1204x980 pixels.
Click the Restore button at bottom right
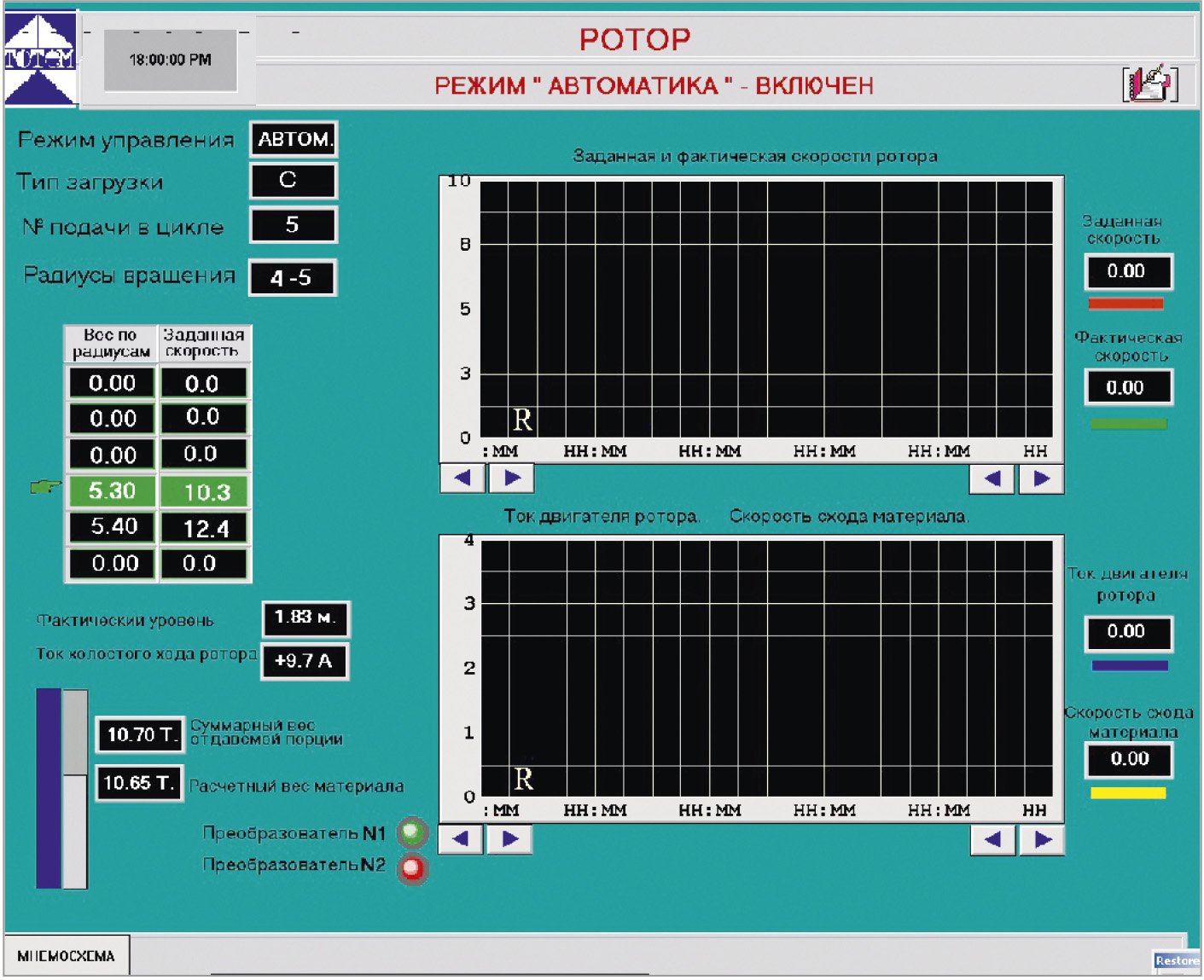tap(1177, 960)
